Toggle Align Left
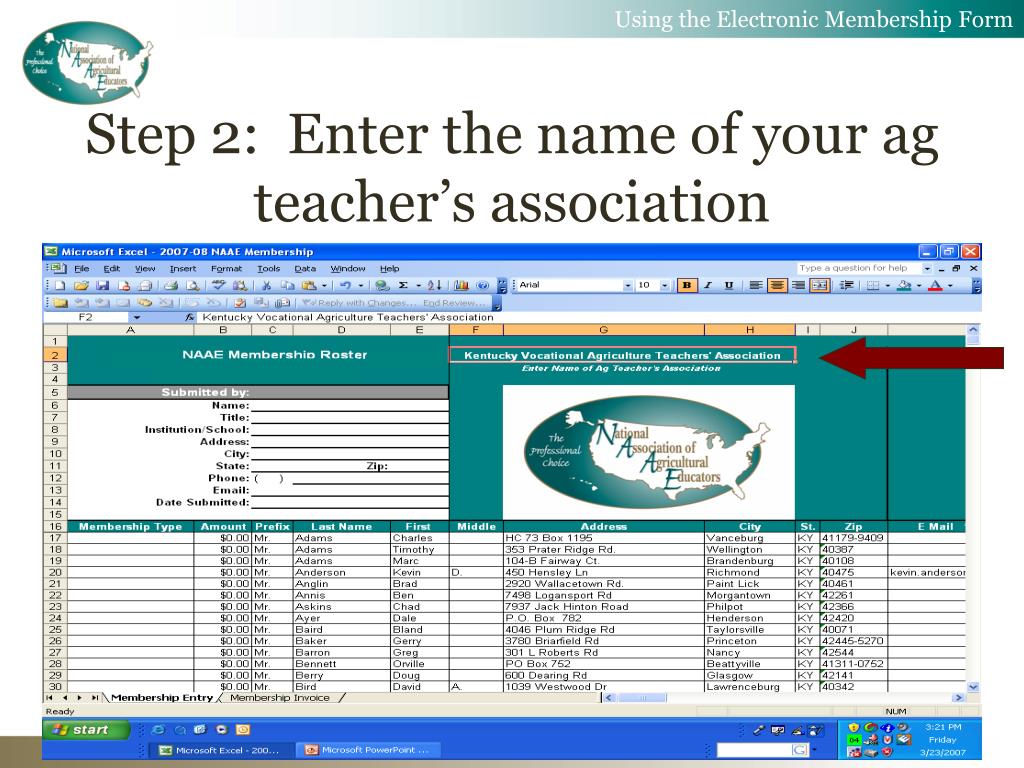The image size is (1024, 768). tap(756, 285)
